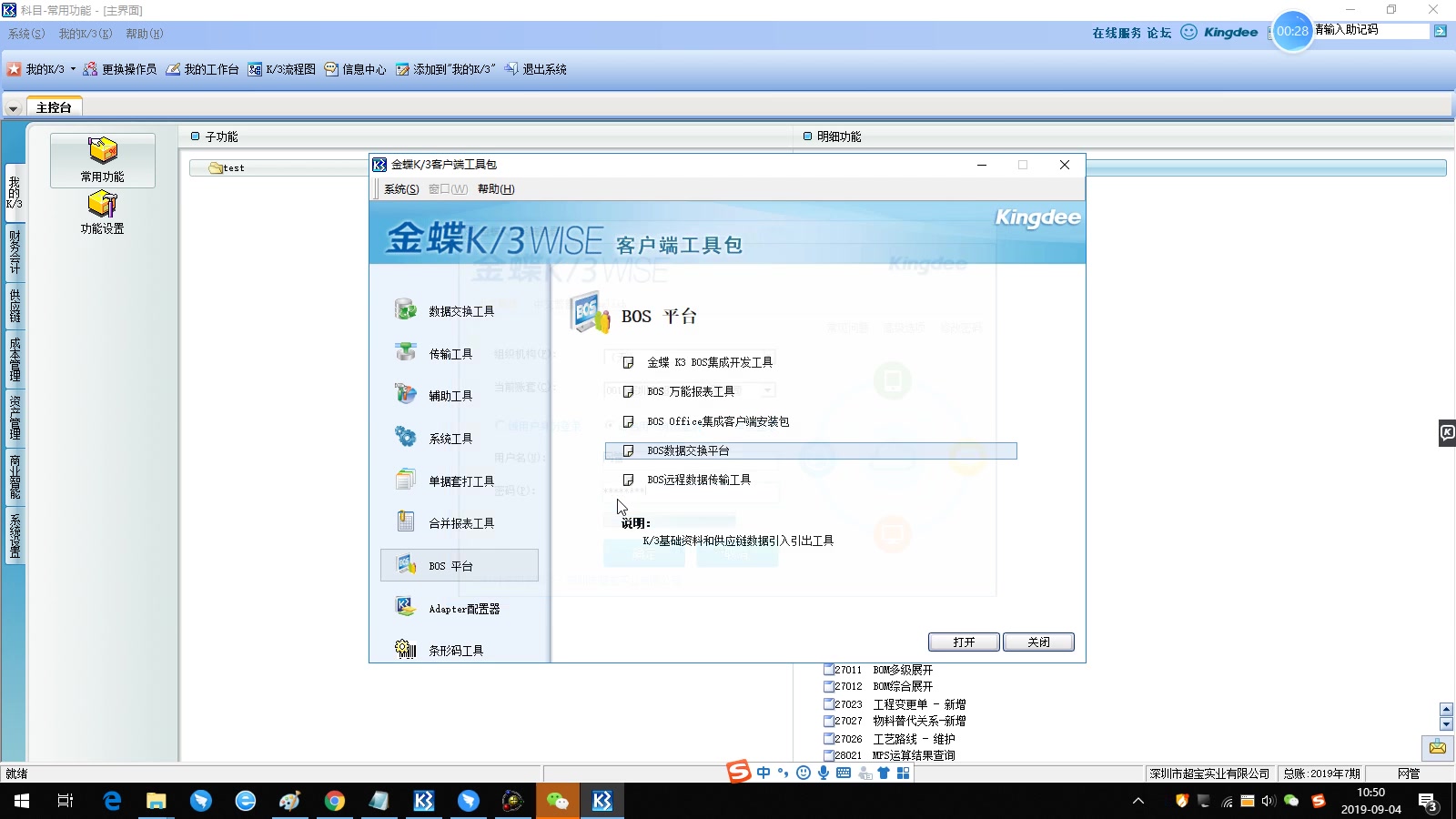Check the 28021 MPS运算结果查询 checkbox
Screen dimensions: 1456x819
tap(829, 755)
